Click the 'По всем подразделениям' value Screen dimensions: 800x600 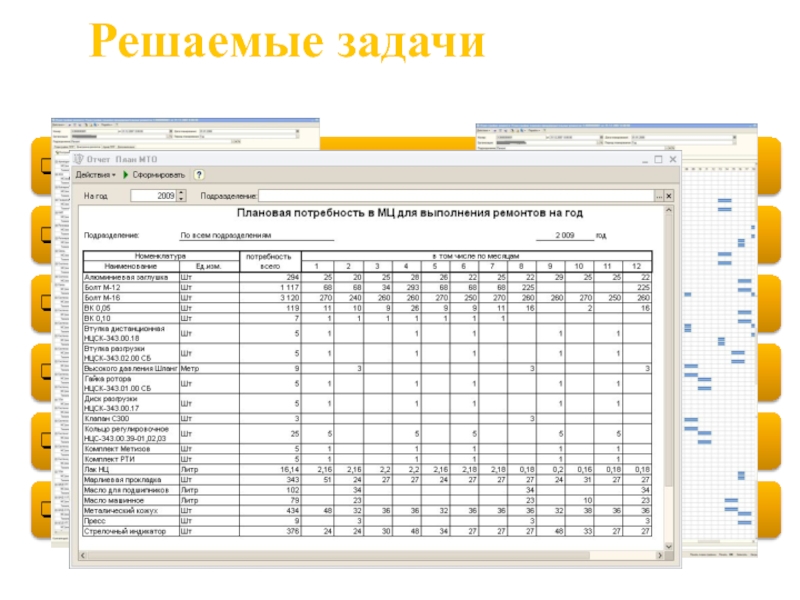tap(226, 235)
